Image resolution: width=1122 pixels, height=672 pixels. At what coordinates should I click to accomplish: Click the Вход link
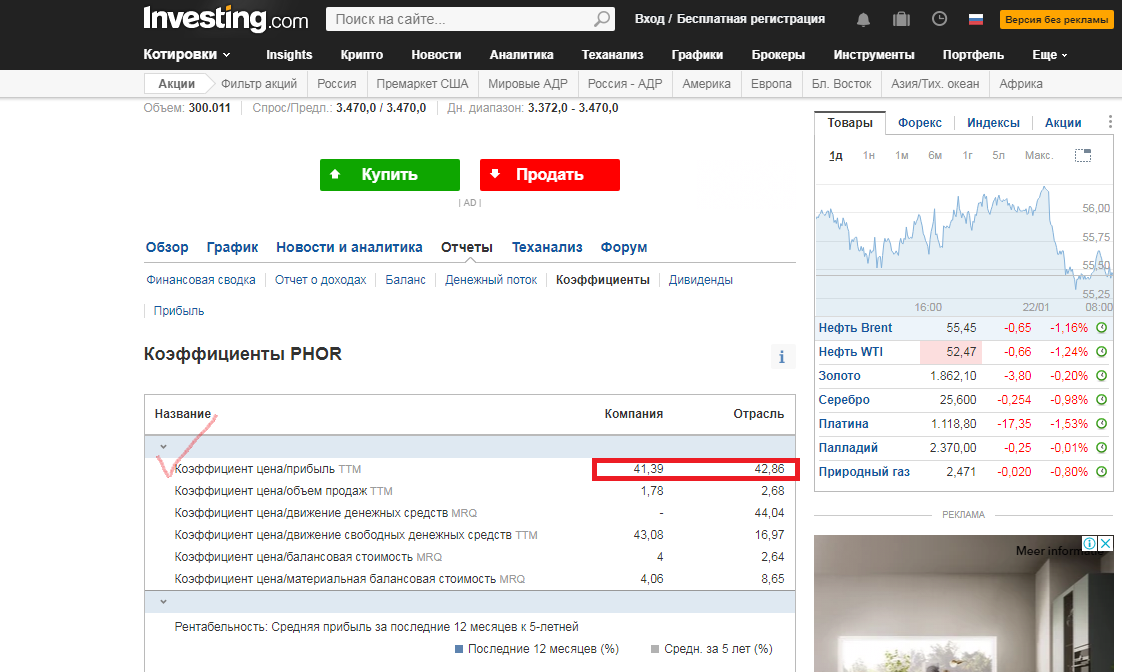(650, 19)
